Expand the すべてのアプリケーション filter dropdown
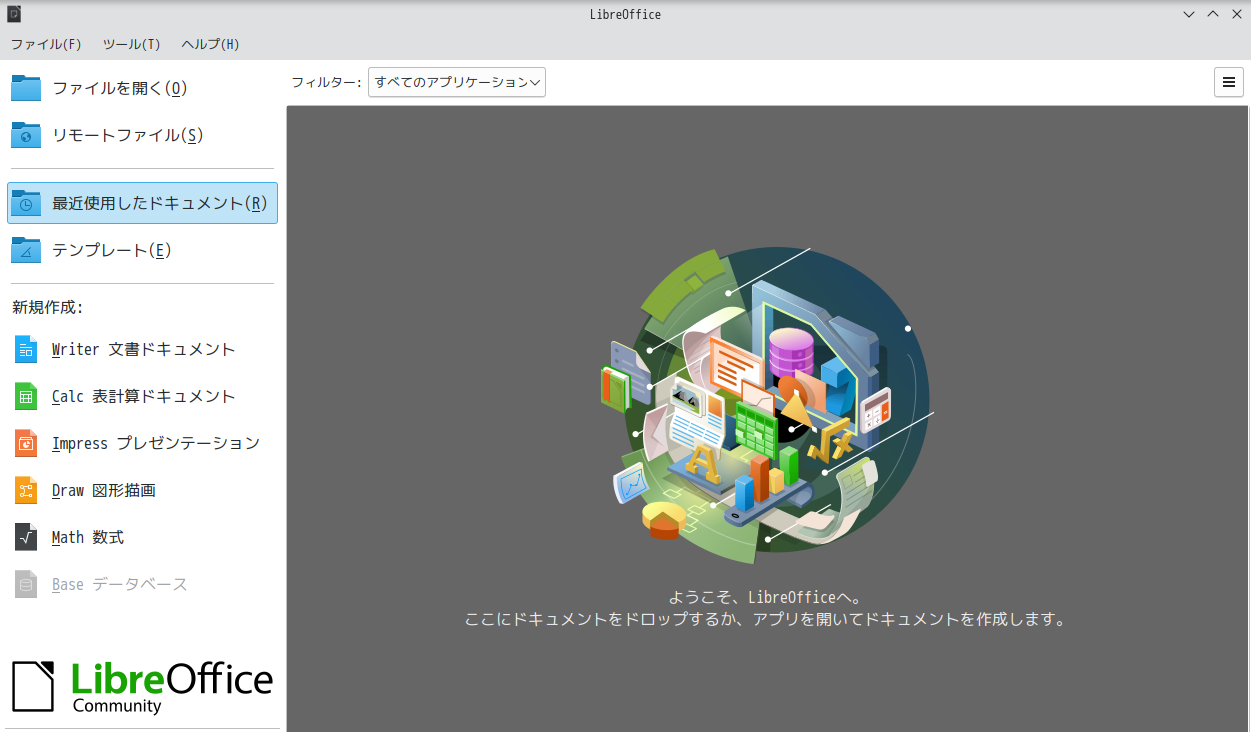Screen dimensions: 1251x732 point(457,82)
